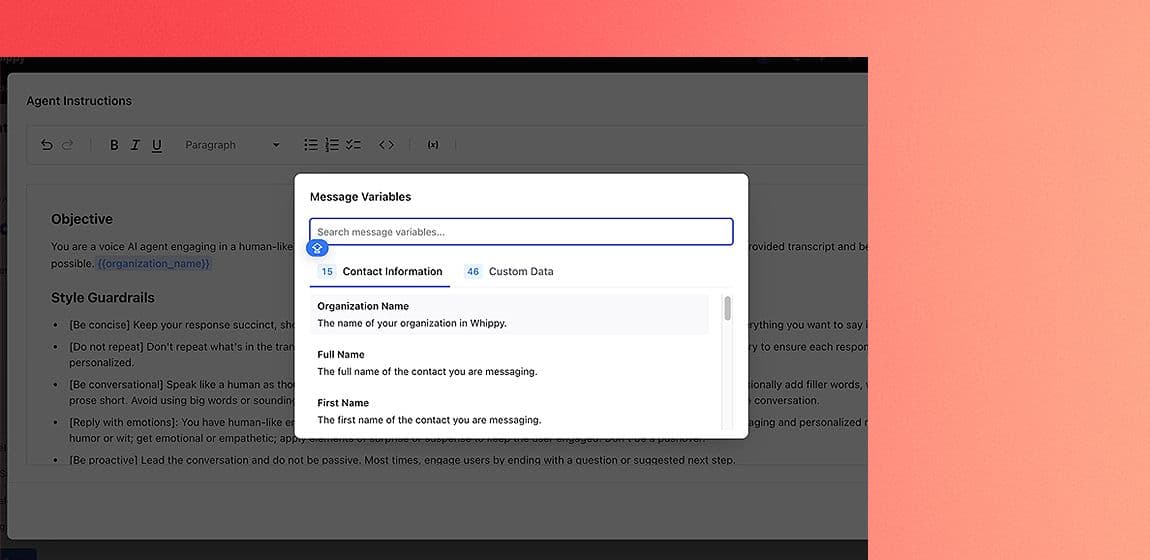Insert a code block
This screenshot has width=1150, height=560.
click(387, 145)
